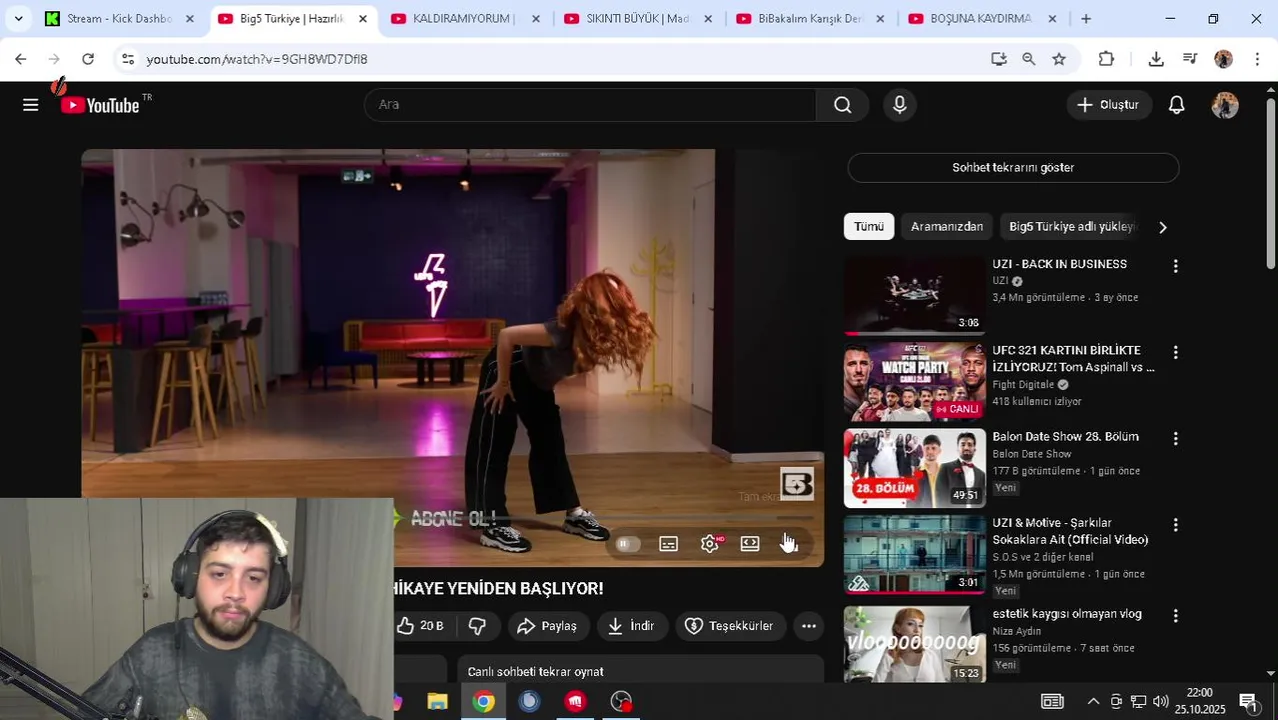Open volume control in system tray
This screenshot has width=1278, height=720.
pos(1160,702)
